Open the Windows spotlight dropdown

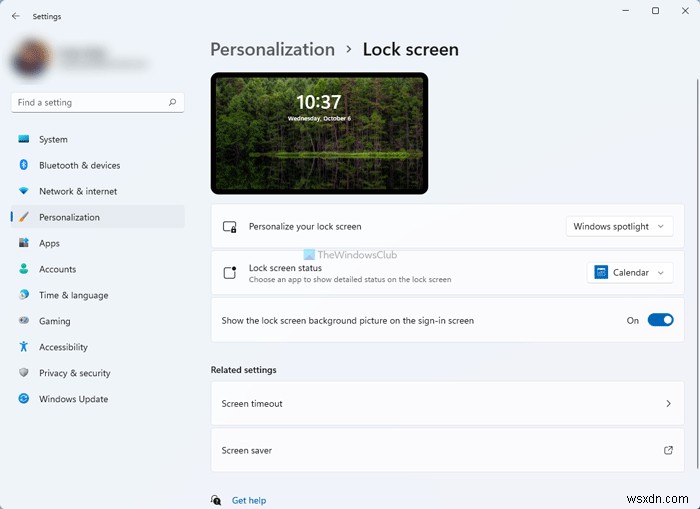tap(619, 227)
